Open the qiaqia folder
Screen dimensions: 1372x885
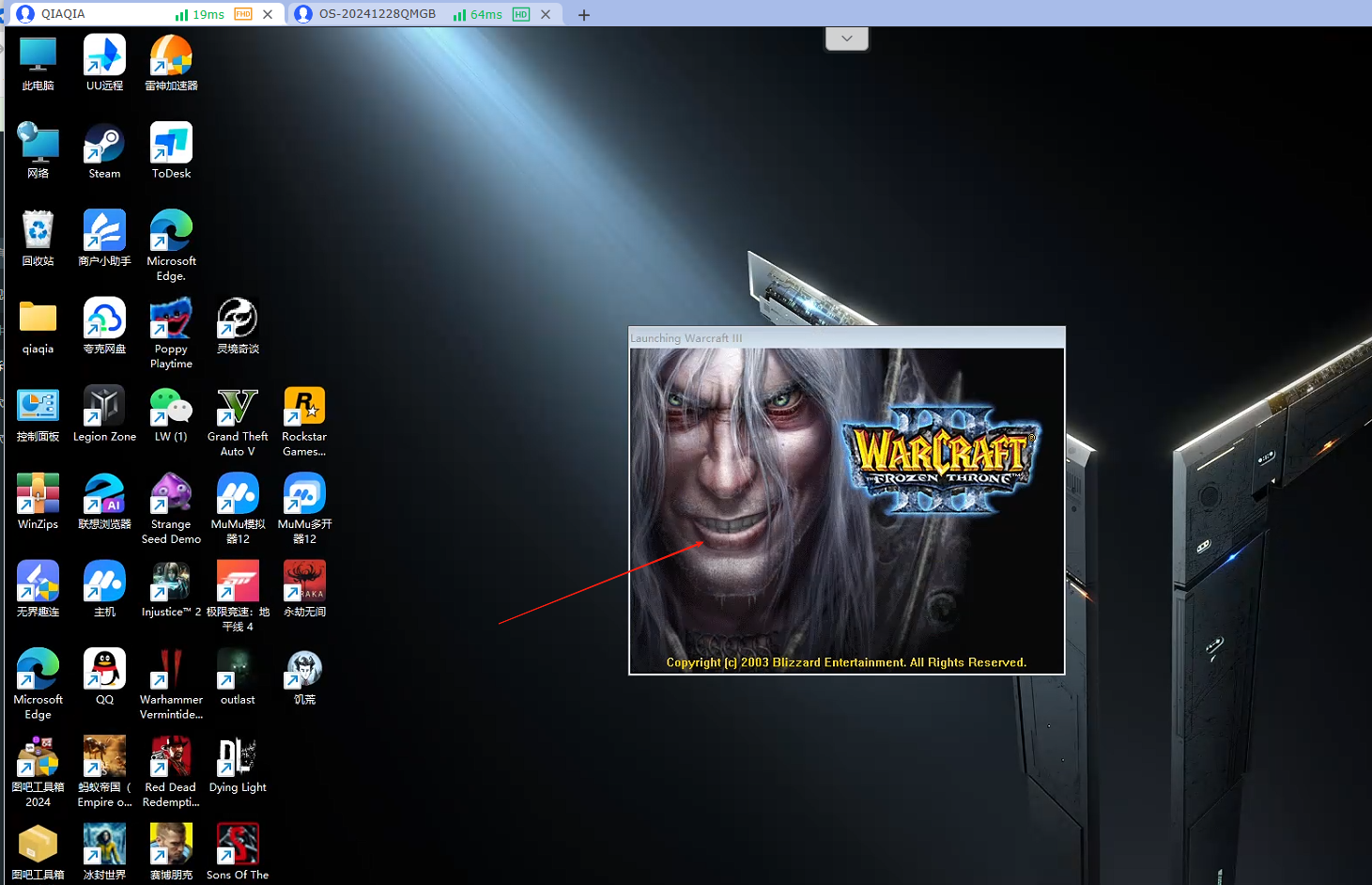(x=38, y=325)
